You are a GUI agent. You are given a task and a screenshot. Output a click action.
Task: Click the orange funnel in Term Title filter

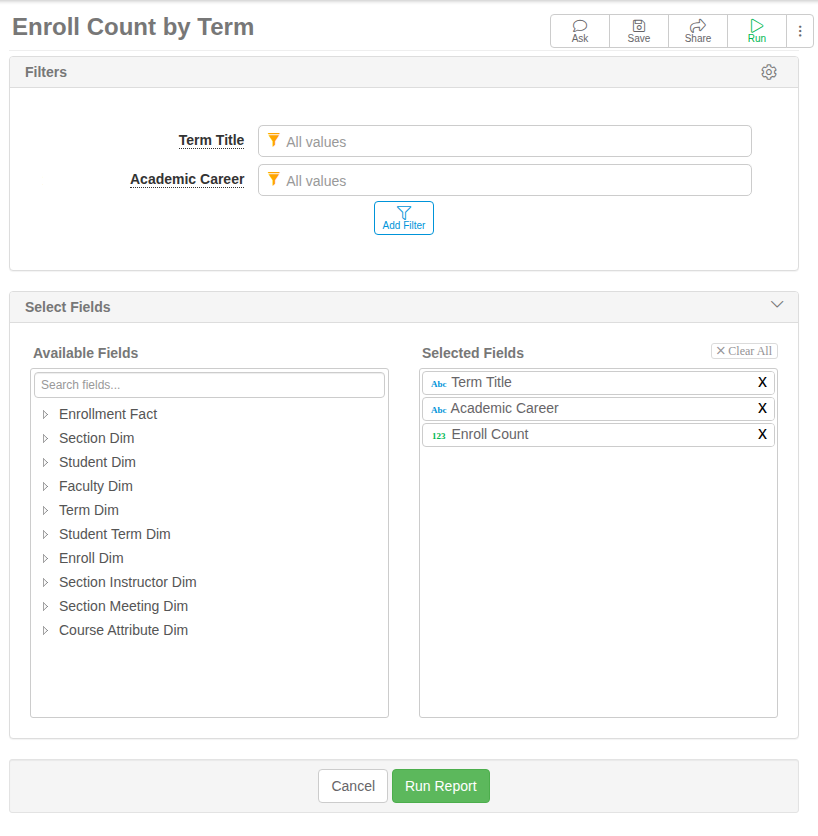click(x=274, y=140)
